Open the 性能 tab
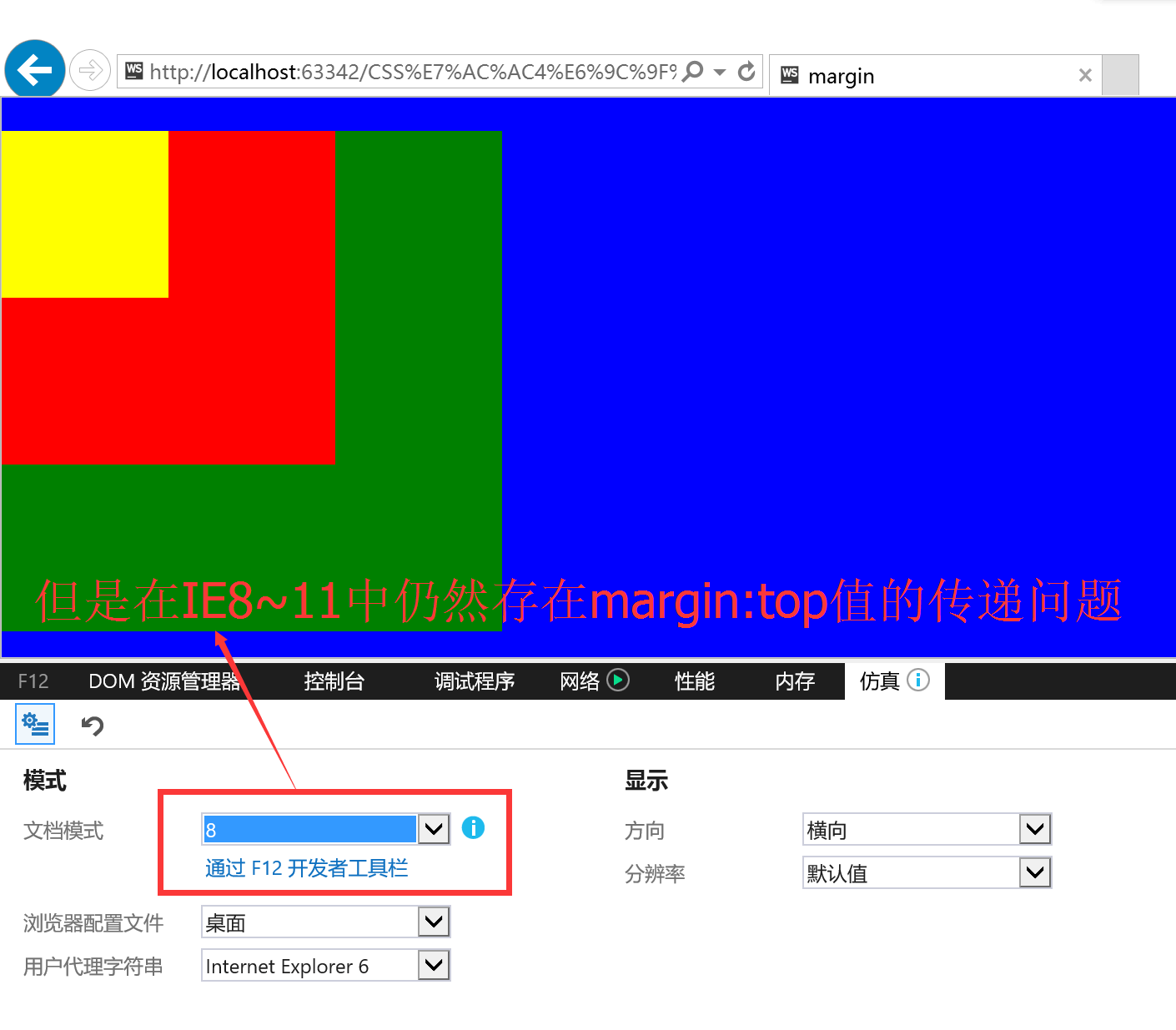Image resolution: width=1176 pixels, height=1030 pixels. (x=695, y=681)
